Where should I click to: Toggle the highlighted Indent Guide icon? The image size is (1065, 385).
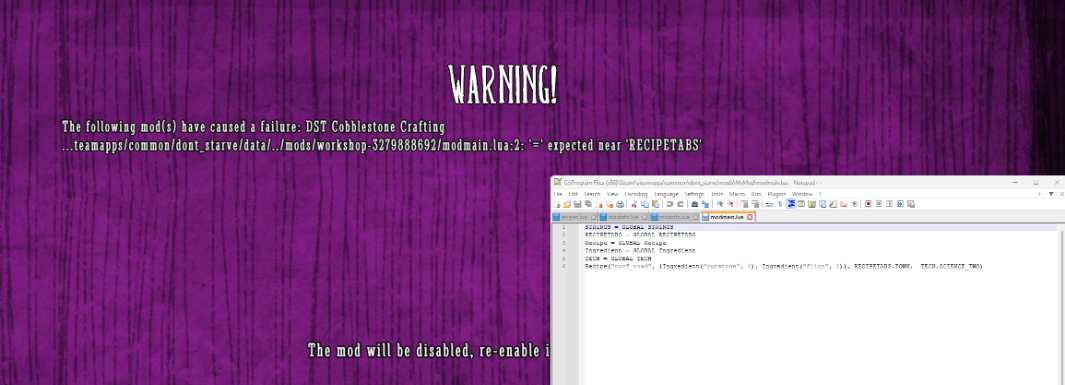[x=791, y=204]
